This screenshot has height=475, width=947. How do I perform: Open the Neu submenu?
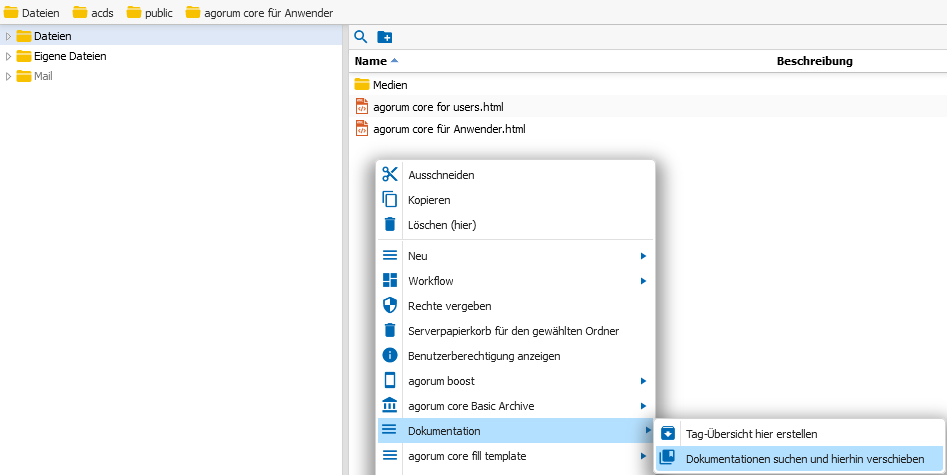point(516,256)
